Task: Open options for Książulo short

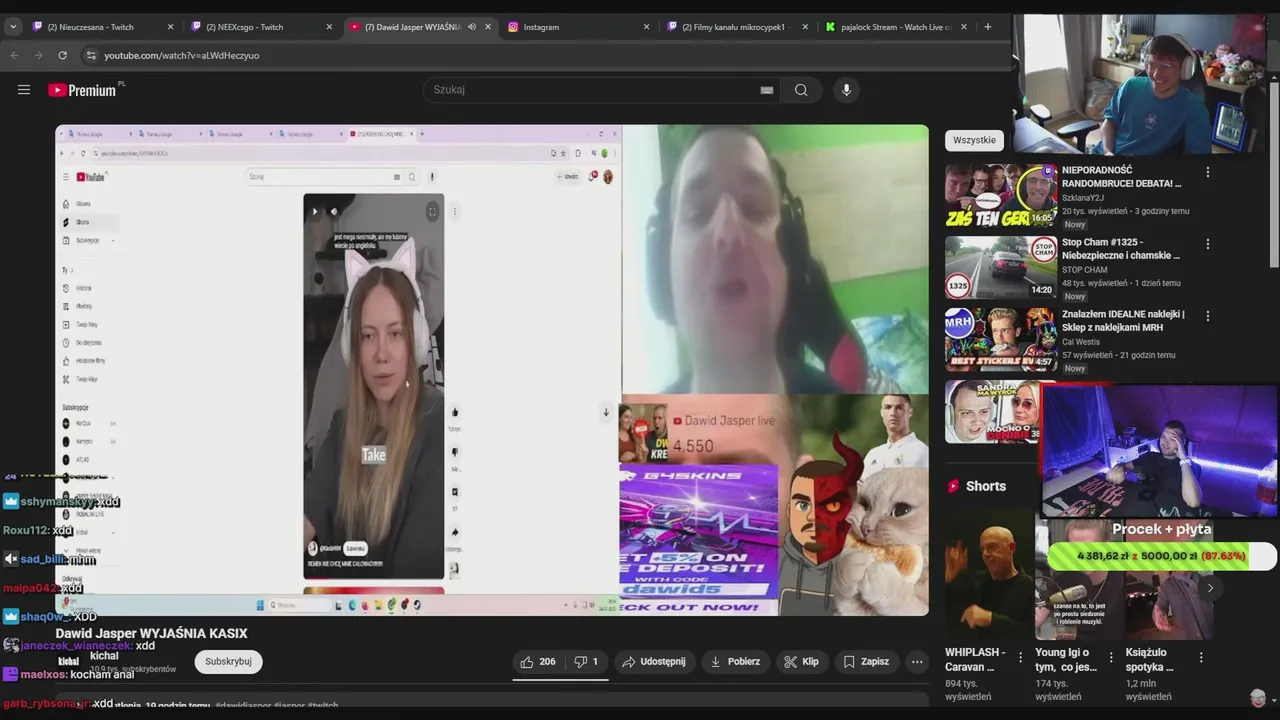Action: click(1201, 657)
